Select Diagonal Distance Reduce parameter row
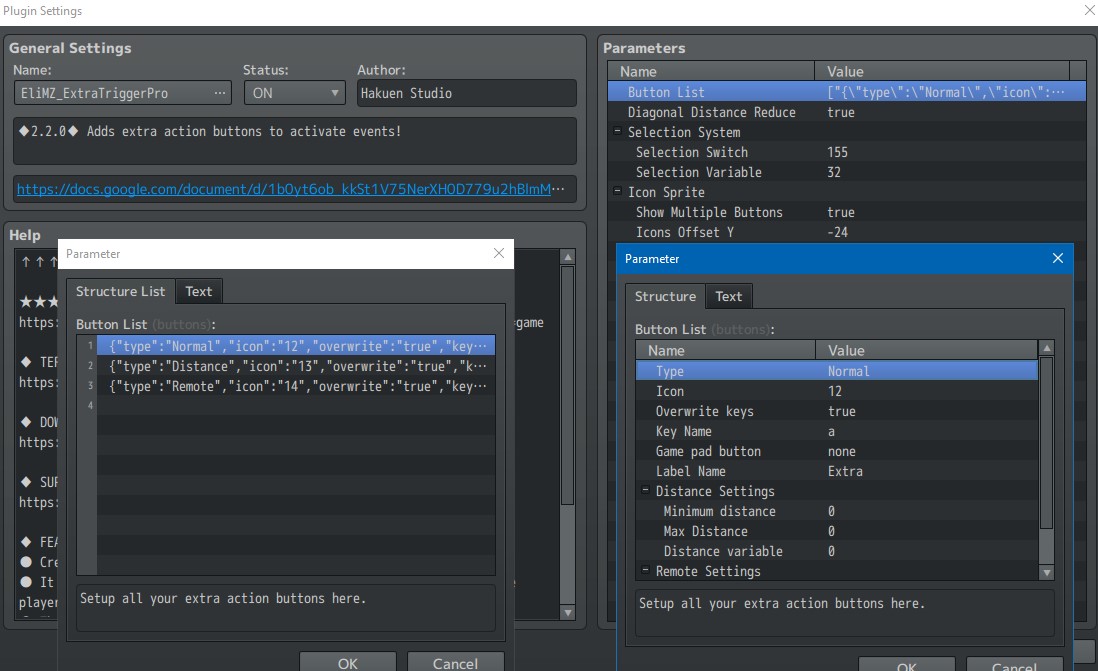Screen dimensions: 1098x671 coord(847,112)
